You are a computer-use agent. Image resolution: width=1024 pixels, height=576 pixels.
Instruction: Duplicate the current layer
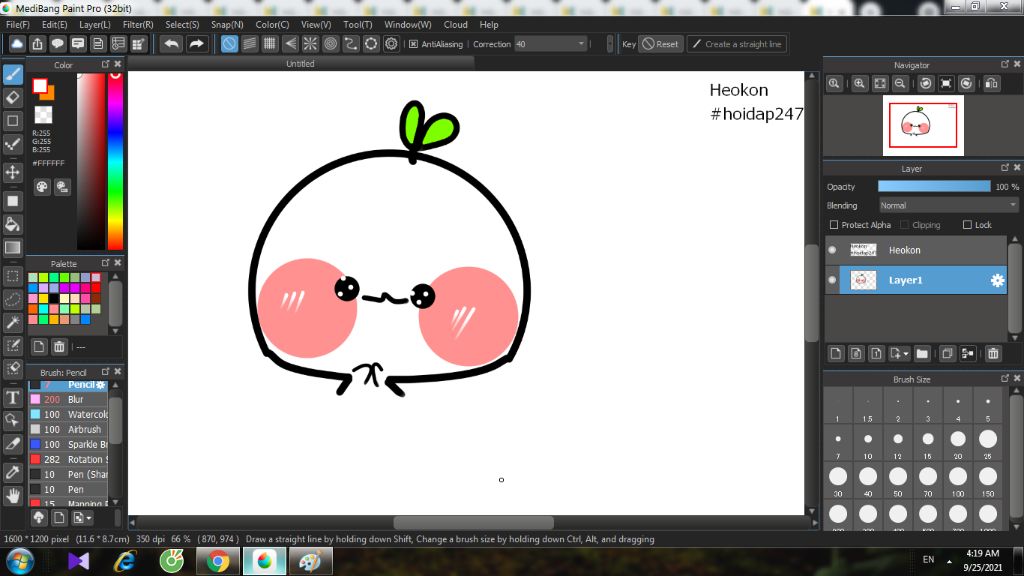tap(947, 353)
